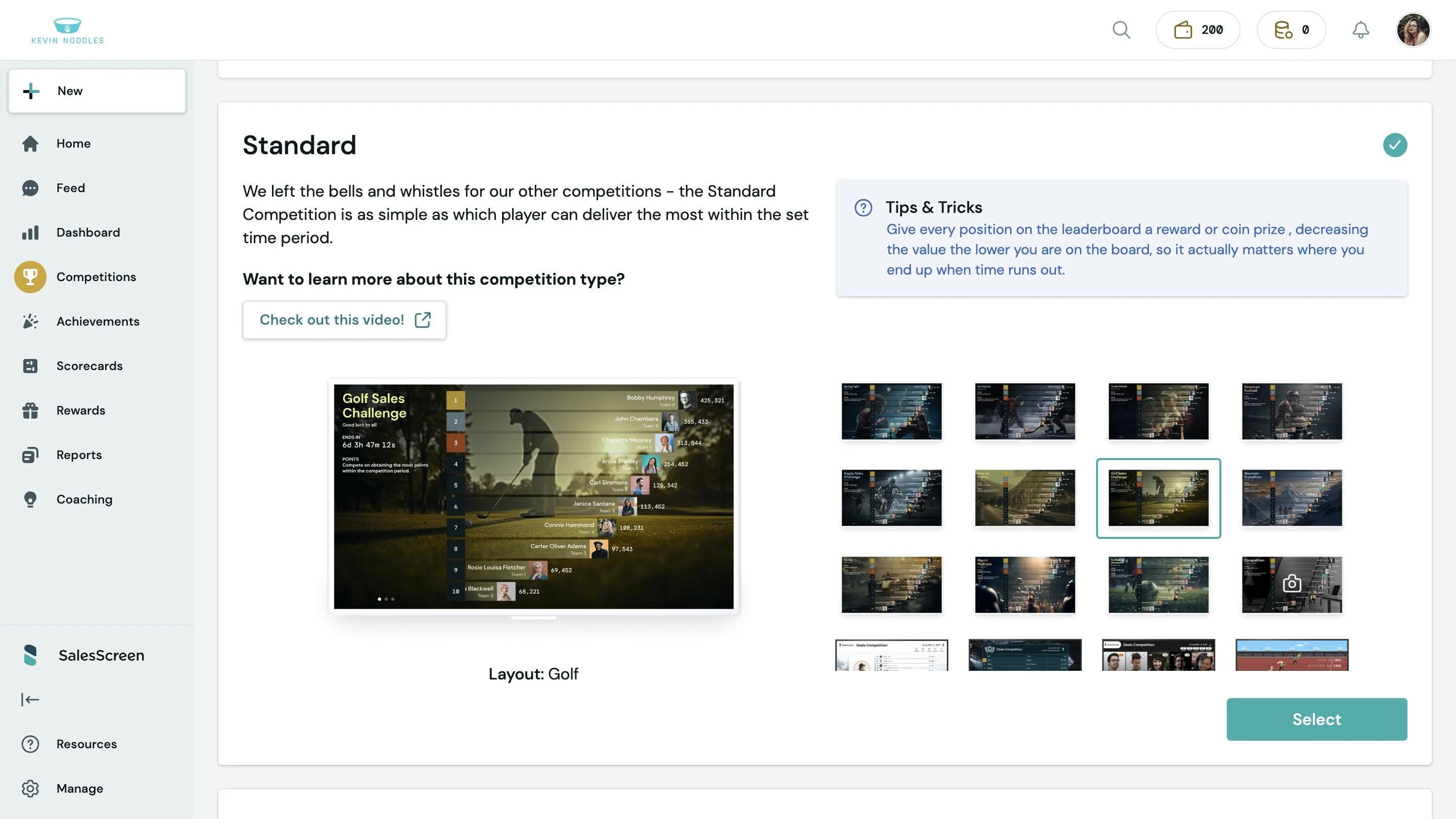Click the camera icon on Competition layout
Viewport: 1456px width, 819px height.
pos(1292,584)
